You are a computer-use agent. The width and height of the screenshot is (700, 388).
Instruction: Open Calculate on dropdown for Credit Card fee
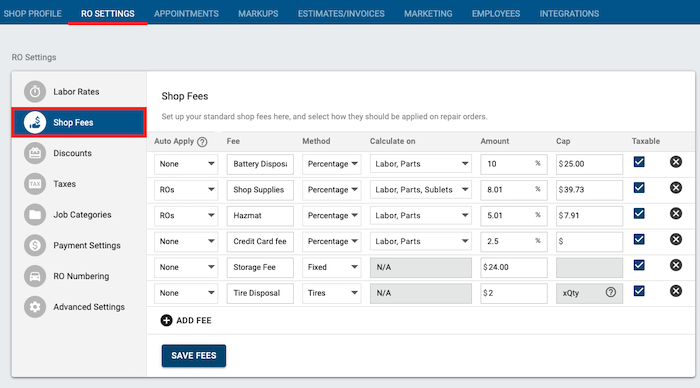421,242
